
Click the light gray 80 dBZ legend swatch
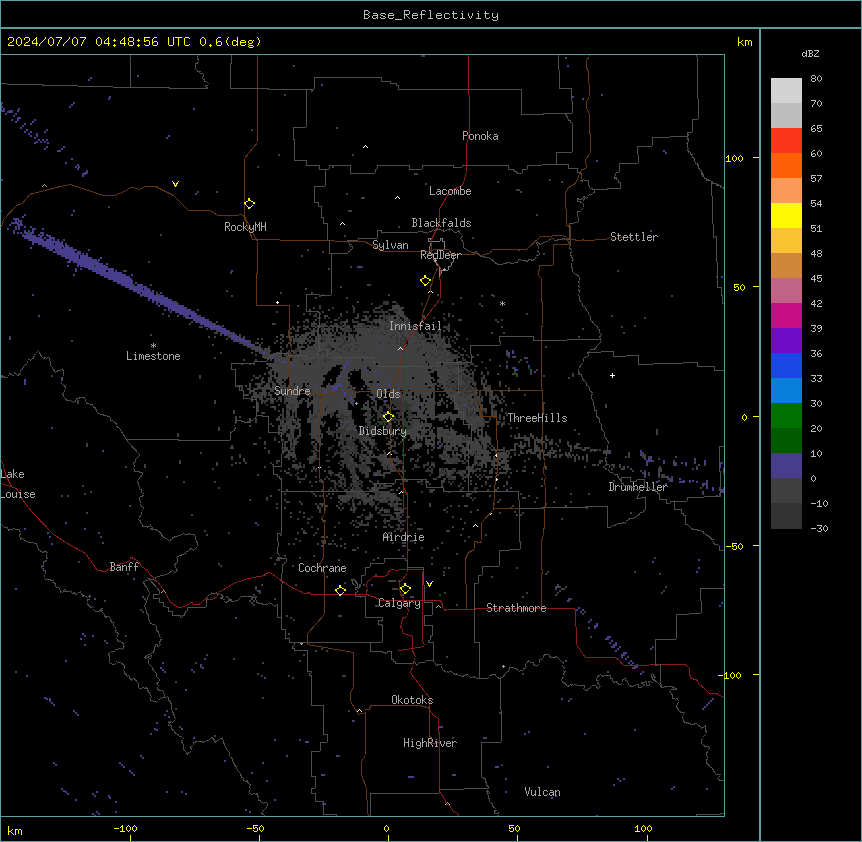786,91
